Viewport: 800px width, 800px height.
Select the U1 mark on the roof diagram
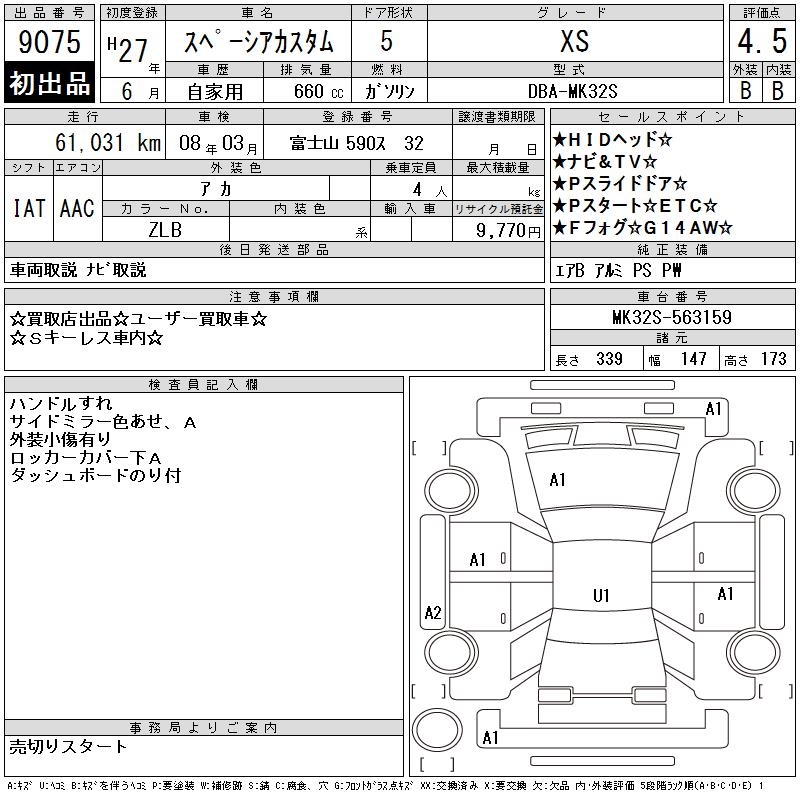[x=601, y=595]
